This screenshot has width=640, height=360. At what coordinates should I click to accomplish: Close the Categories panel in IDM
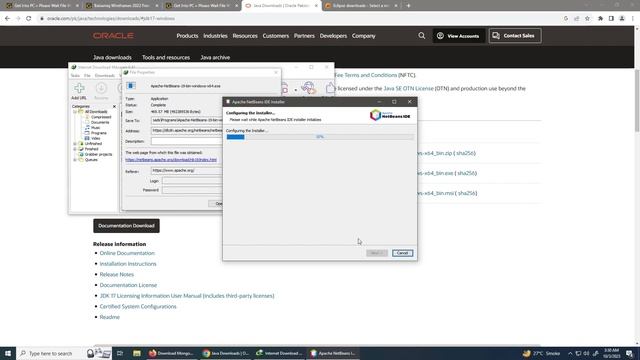(x=114, y=107)
